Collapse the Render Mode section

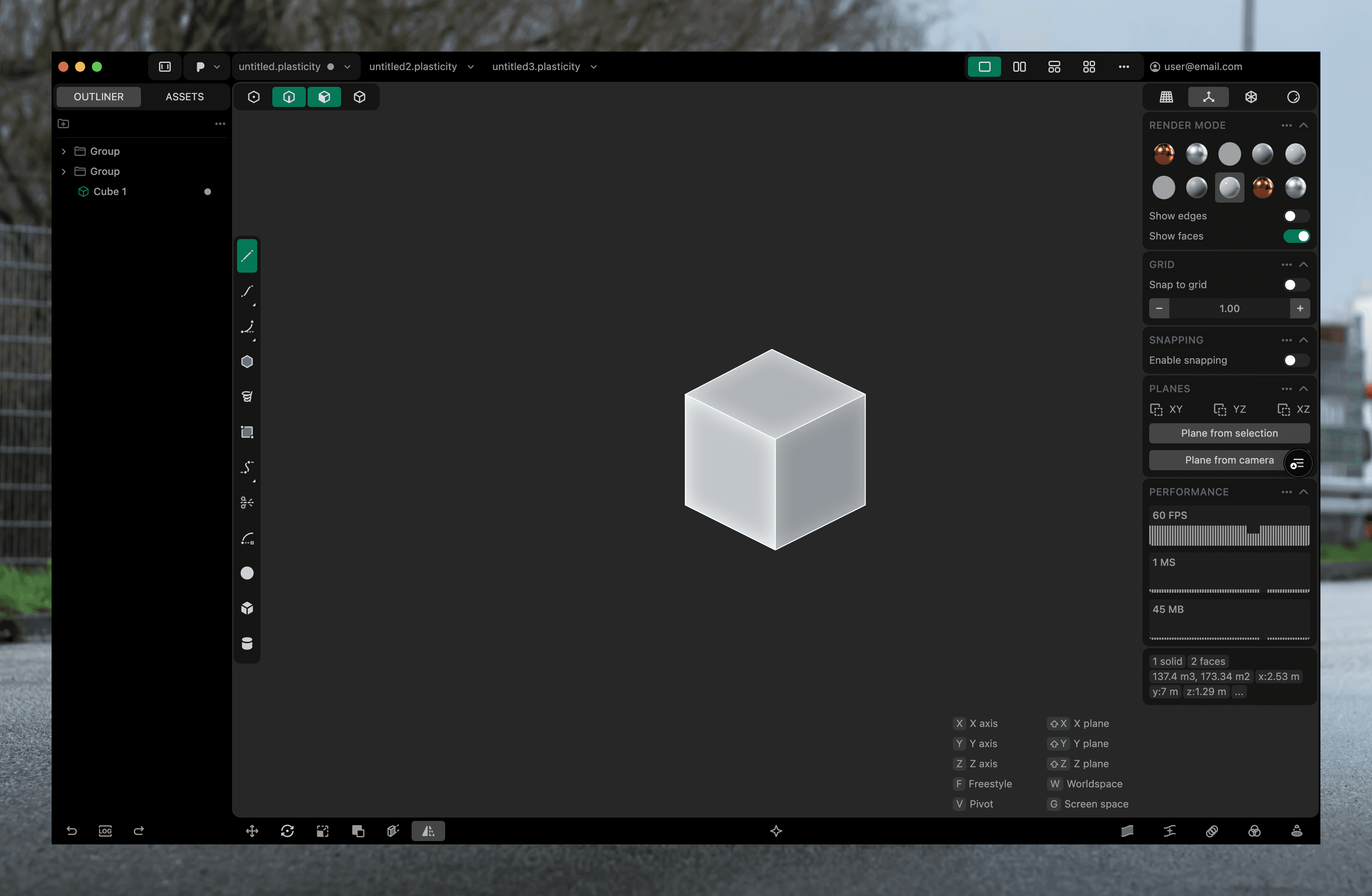pyautogui.click(x=1303, y=125)
